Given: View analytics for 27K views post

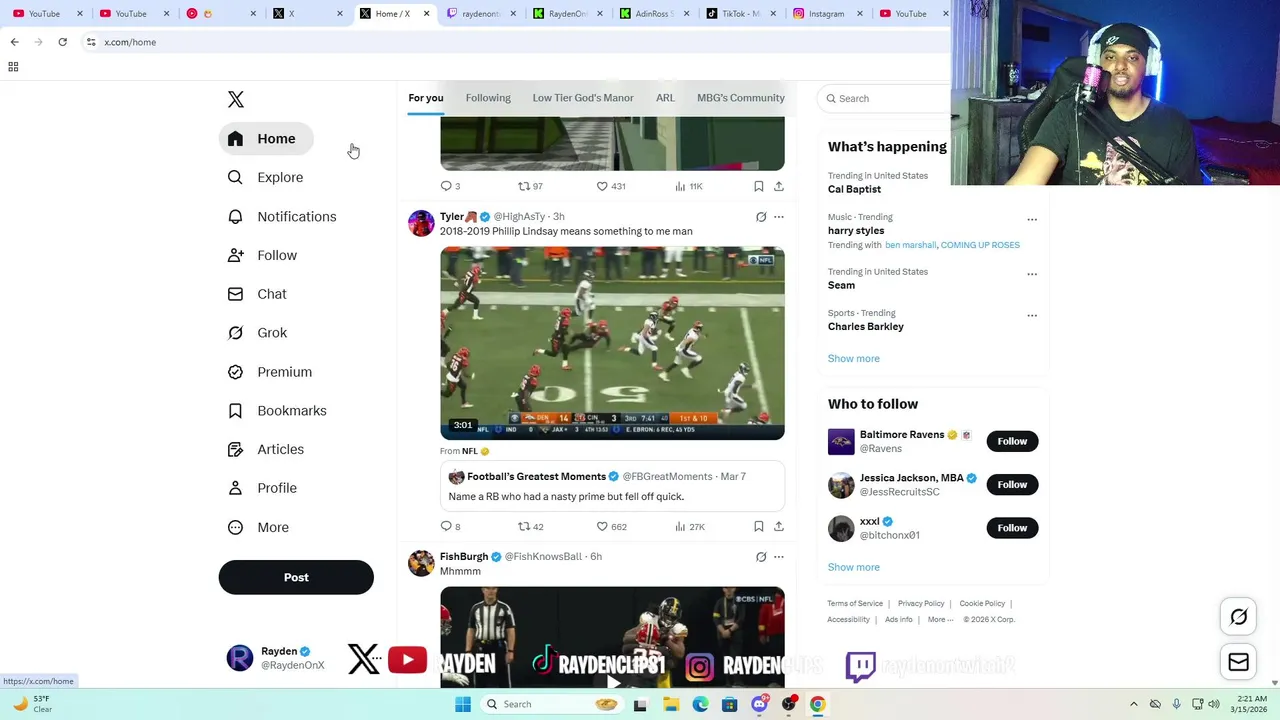Looking at the screenshot, I should (x=690, y=526).
